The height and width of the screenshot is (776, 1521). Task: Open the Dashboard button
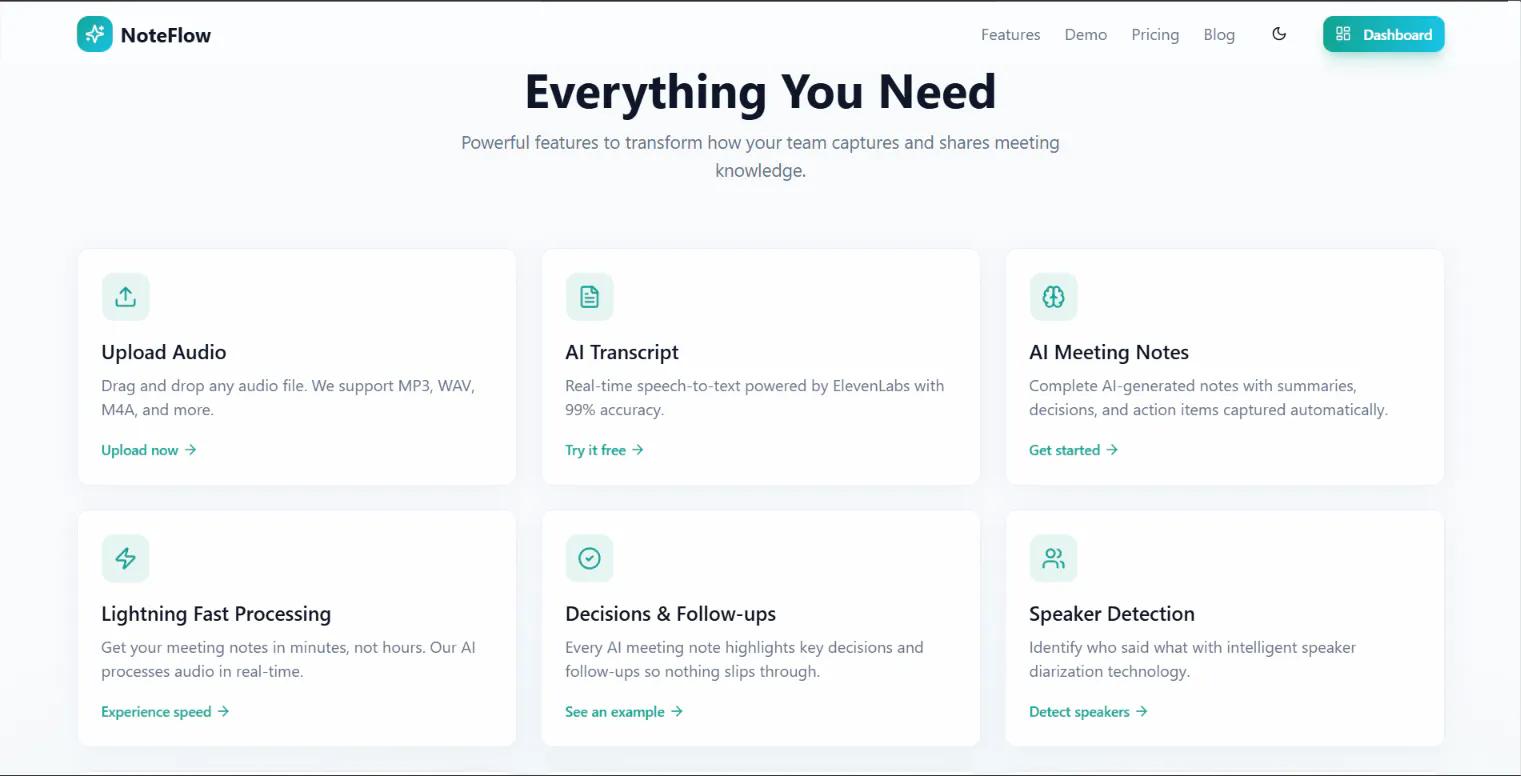pos(1383,34)
